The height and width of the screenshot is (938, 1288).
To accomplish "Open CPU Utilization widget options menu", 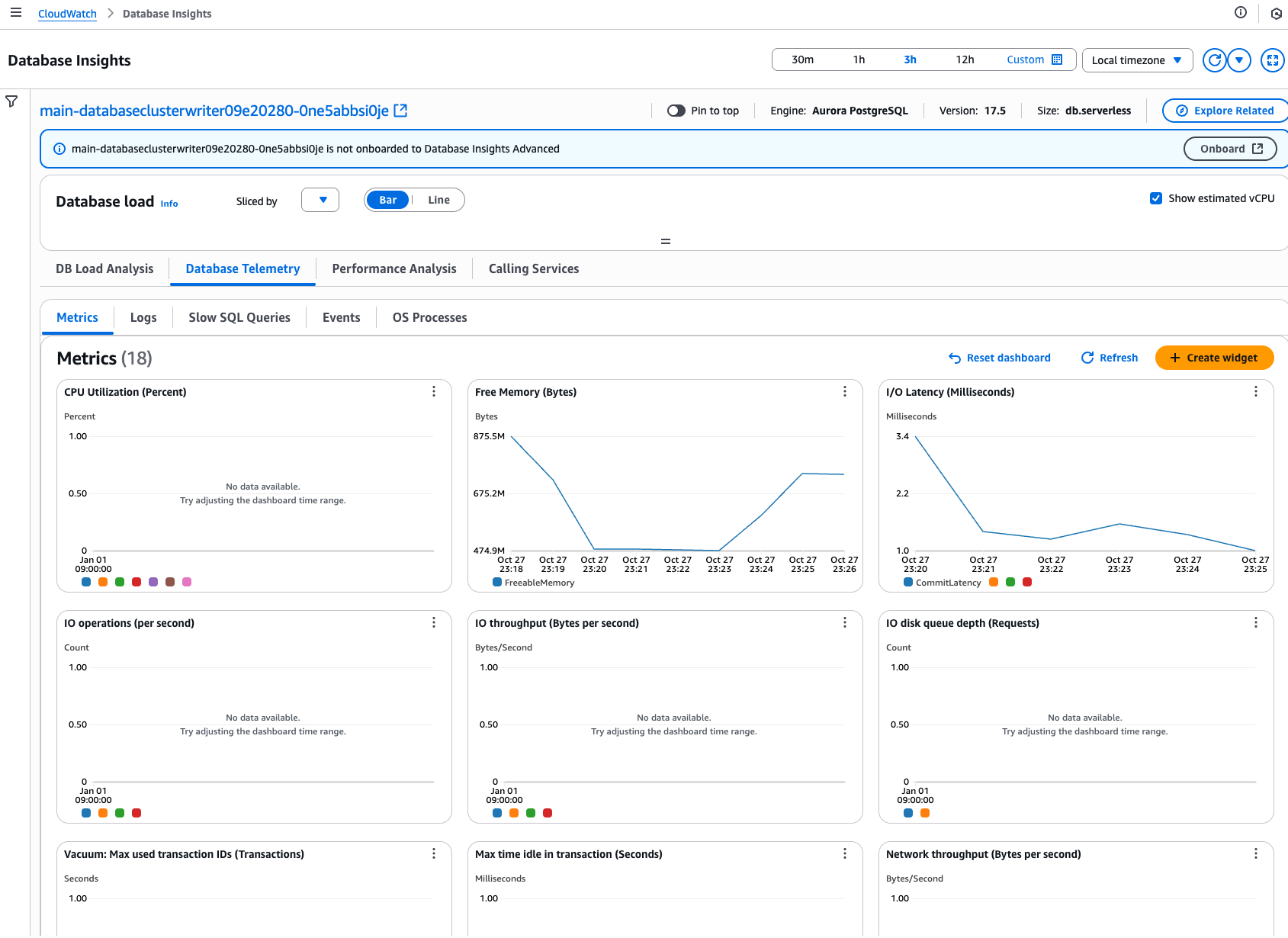I will click(434, 391).
